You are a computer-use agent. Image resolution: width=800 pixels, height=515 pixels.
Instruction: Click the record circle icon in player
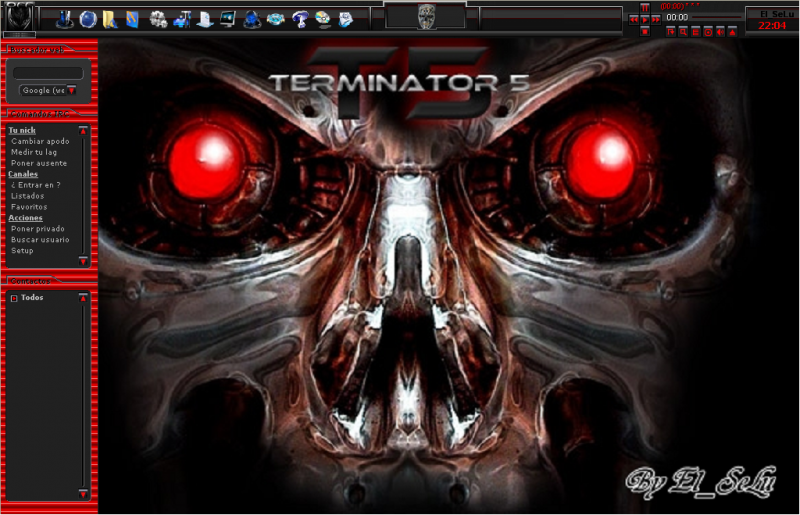[708, 32]
